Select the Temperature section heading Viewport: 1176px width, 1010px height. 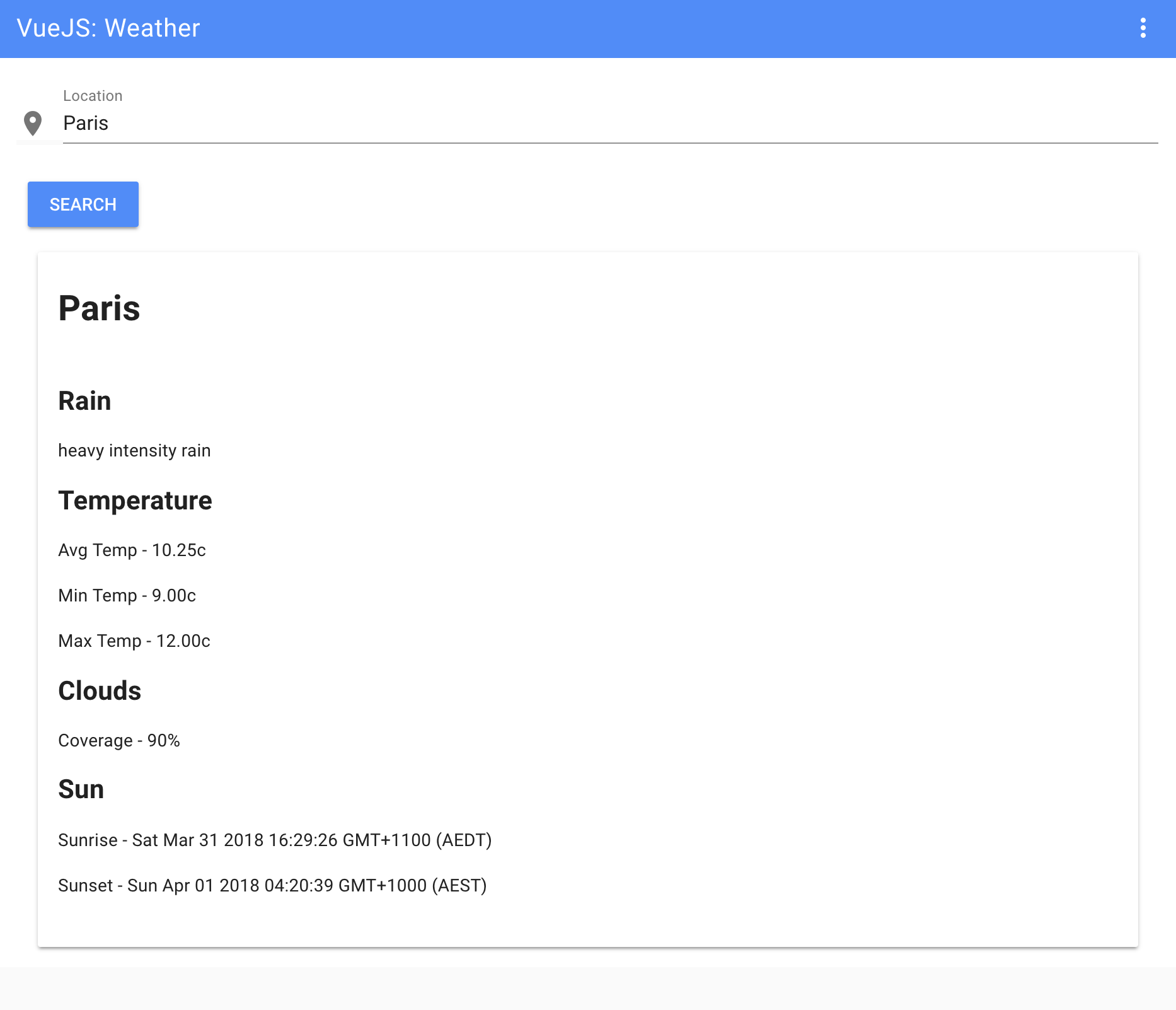tap(135, 501)
